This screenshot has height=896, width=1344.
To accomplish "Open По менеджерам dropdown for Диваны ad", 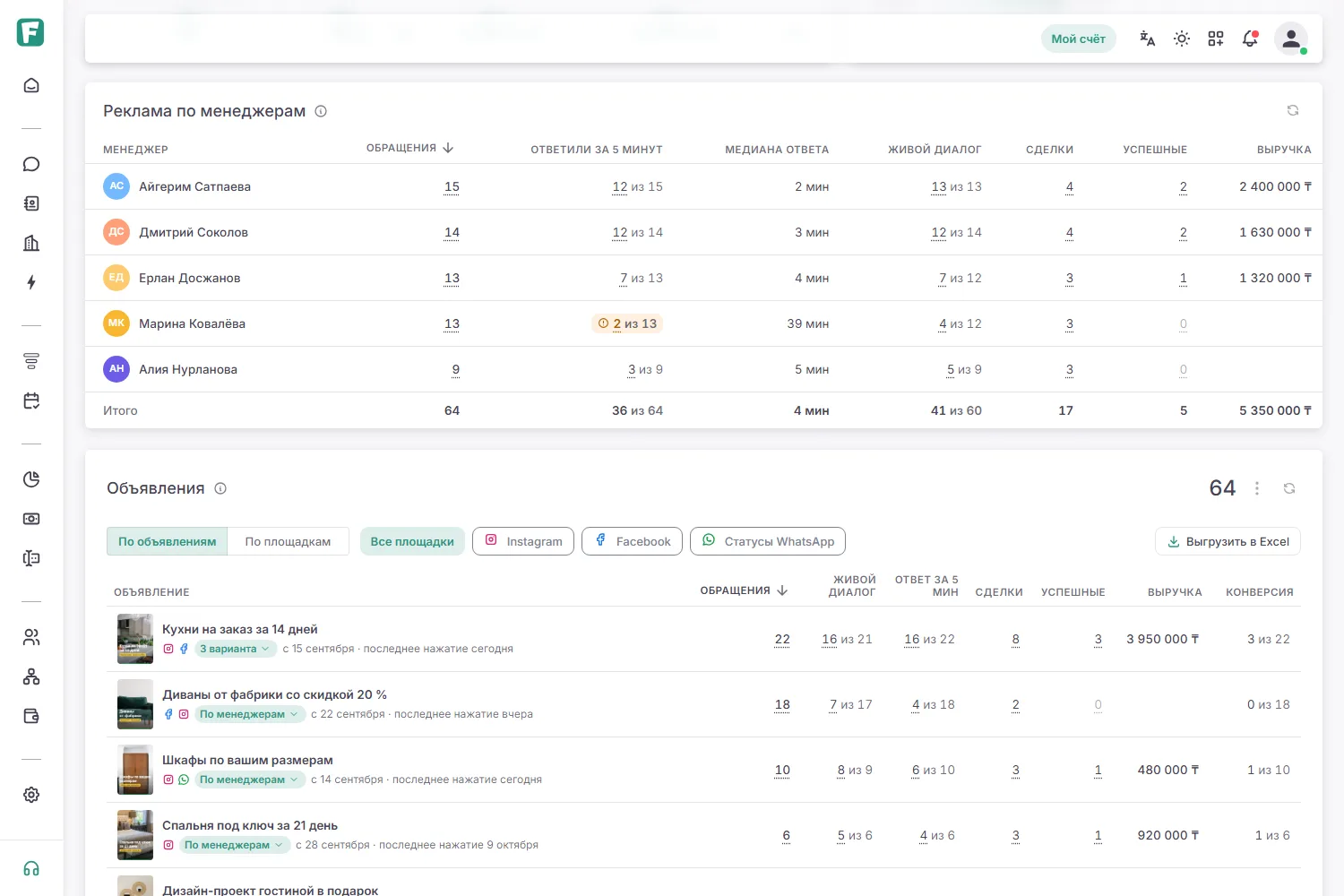I will pos(248,714).
